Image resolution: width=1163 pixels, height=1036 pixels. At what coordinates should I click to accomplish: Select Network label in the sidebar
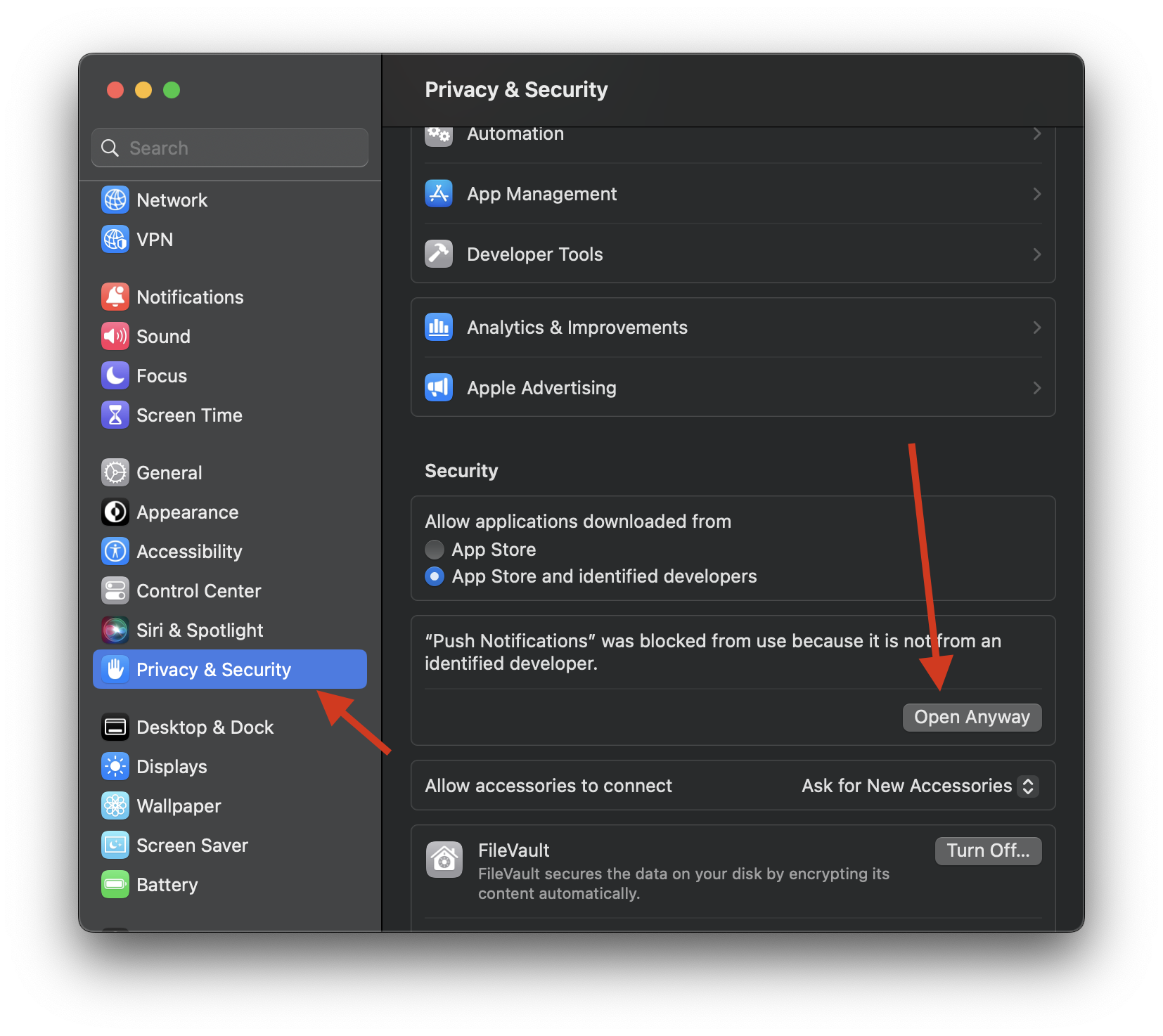(x=172, y=200)
